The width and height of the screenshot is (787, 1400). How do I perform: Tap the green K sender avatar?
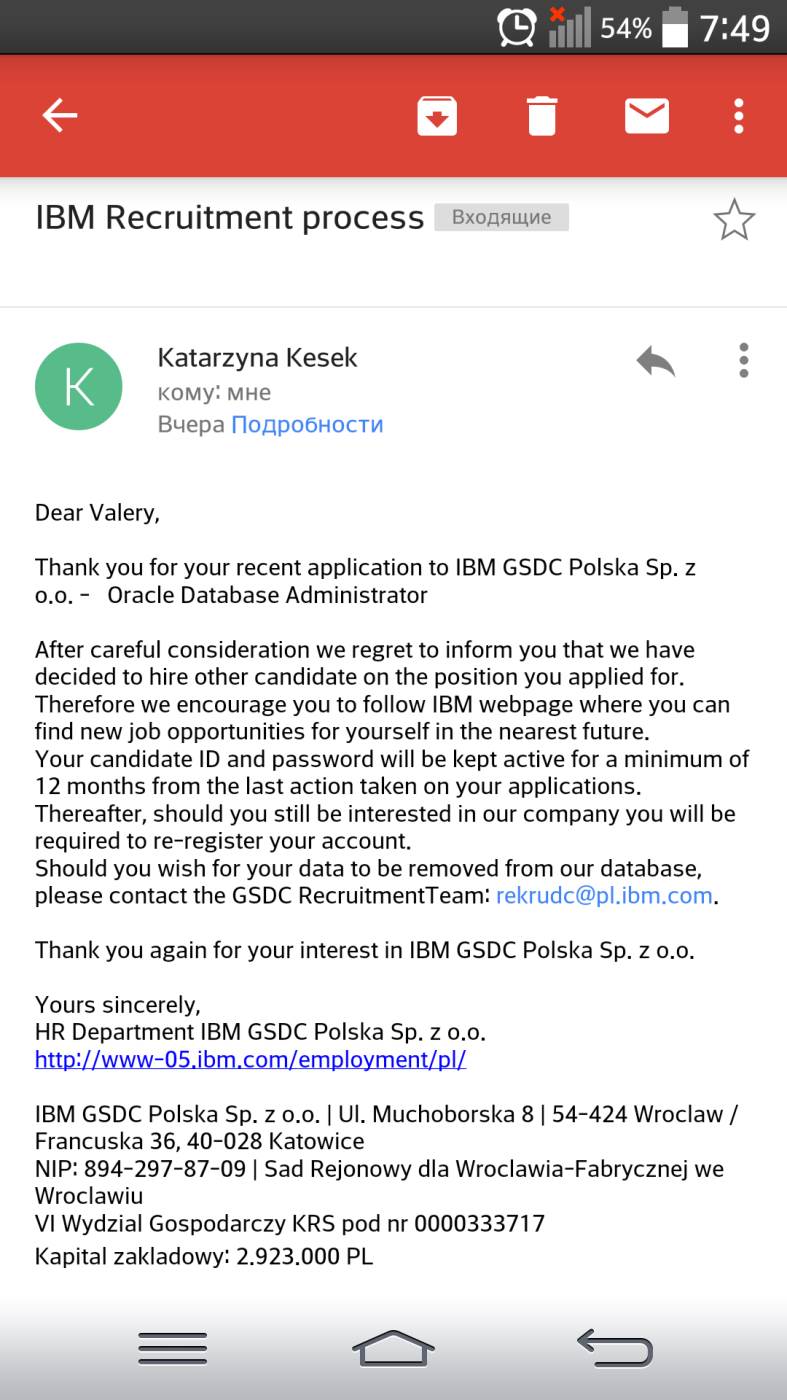click(78, 386)
